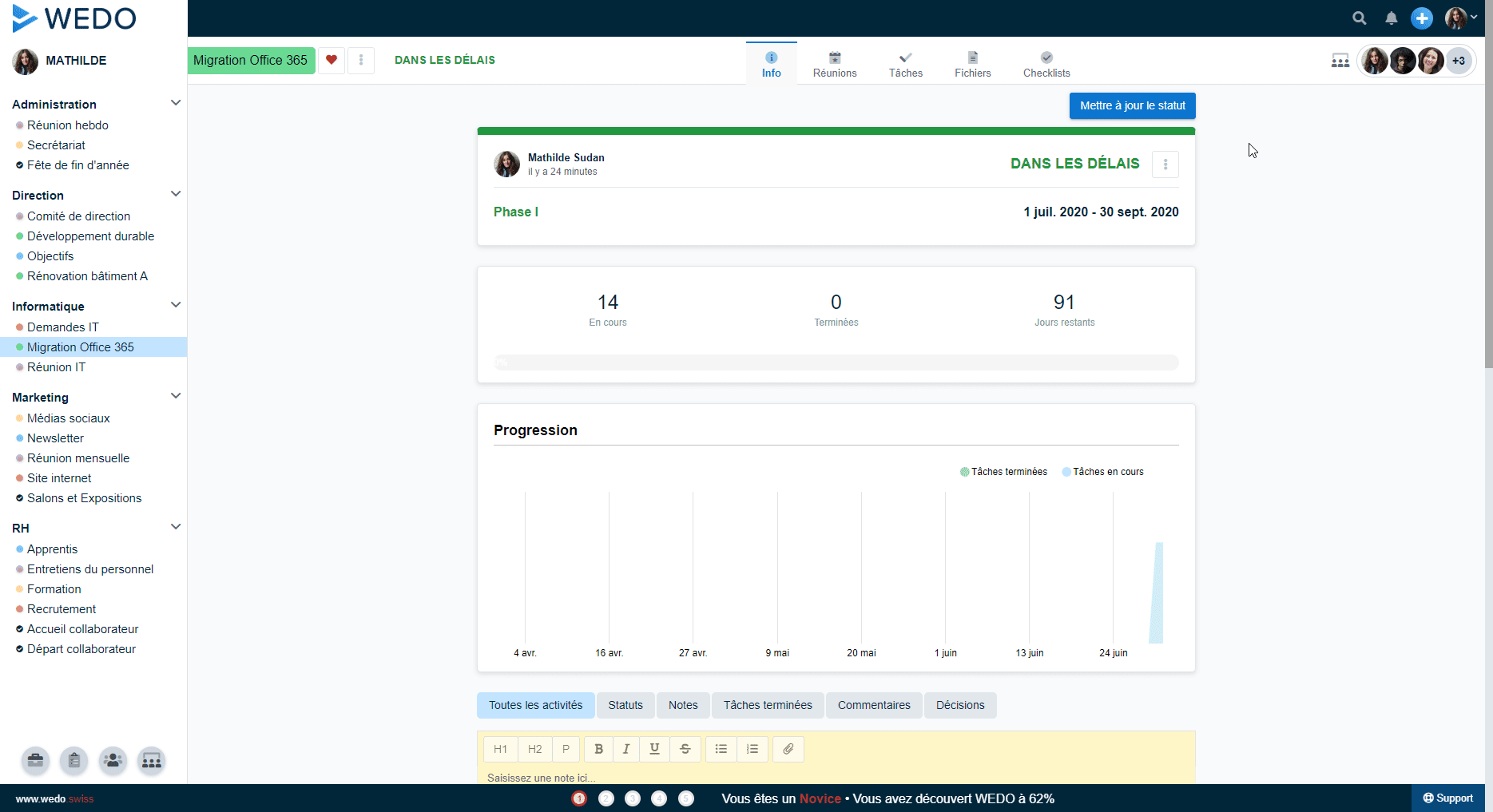This screenshot has height=812, width=1493.
Task: Attach a file with paperclip icon
Action: tap(788, 749)
